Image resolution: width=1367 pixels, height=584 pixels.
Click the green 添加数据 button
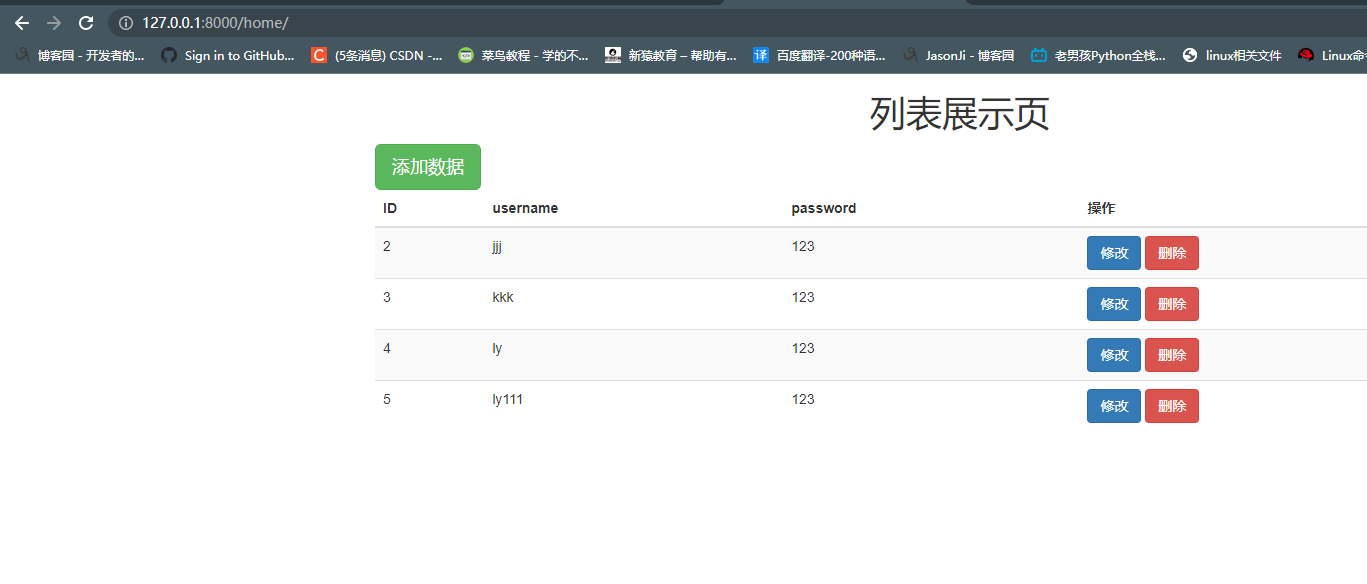click(428, 167)
